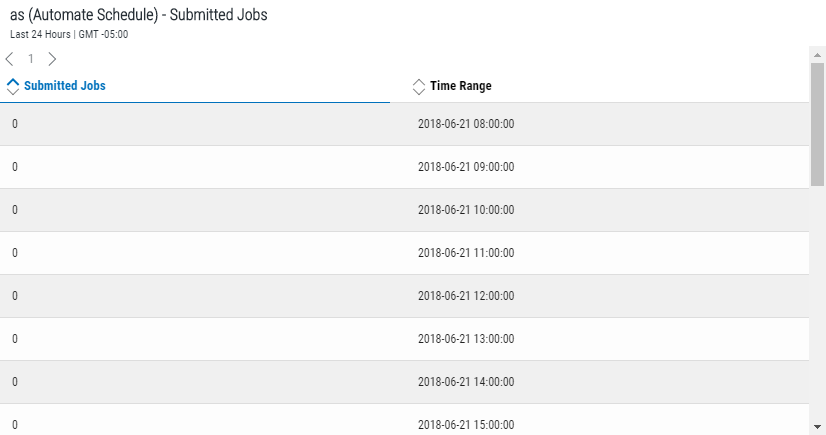Go to the next page arrow
Viewport: 826px width, 435px height.
coord(52,59)
